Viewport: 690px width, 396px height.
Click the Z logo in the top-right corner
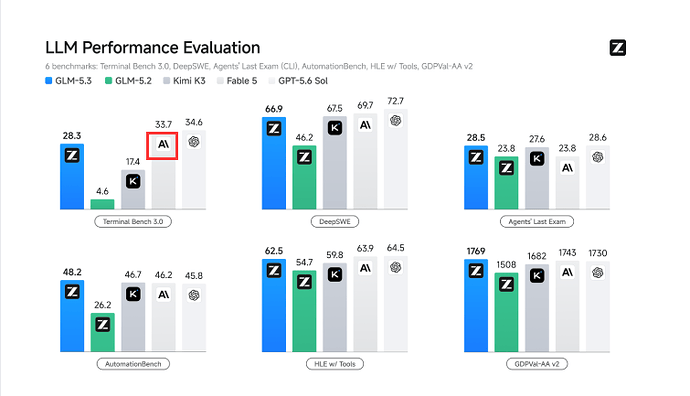click(617, 48)
